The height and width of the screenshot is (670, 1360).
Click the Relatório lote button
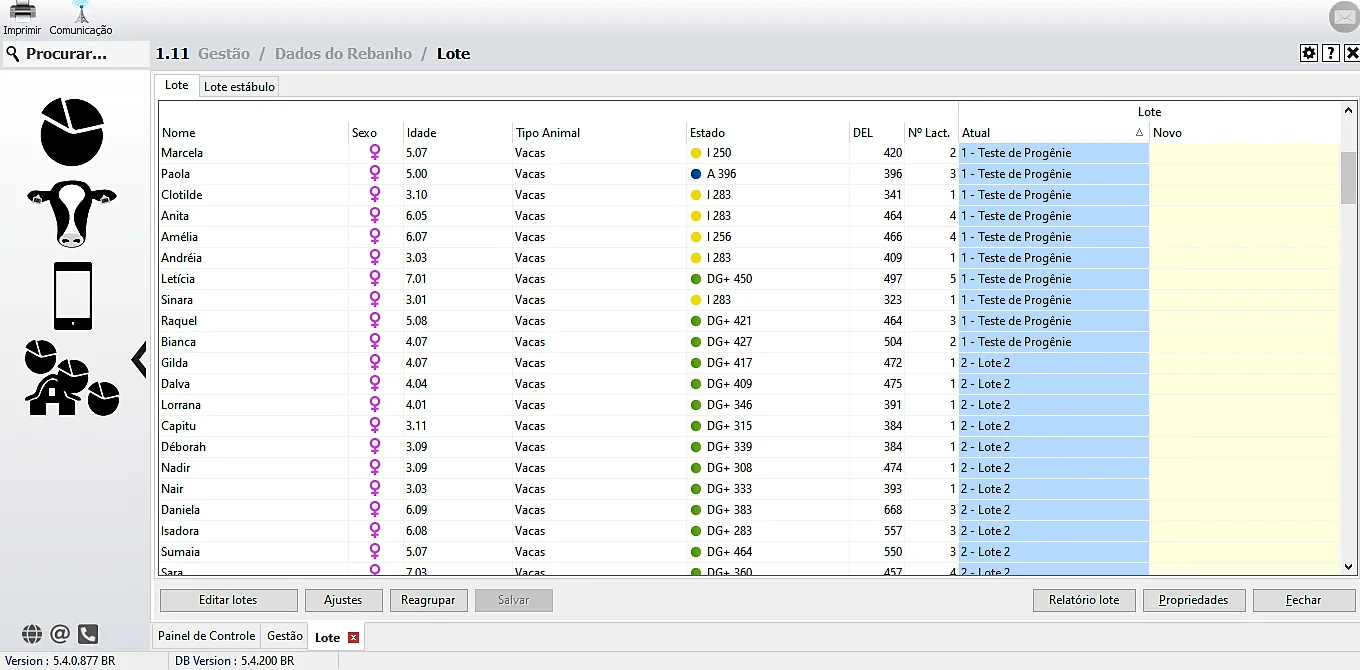pos(1084,600)
